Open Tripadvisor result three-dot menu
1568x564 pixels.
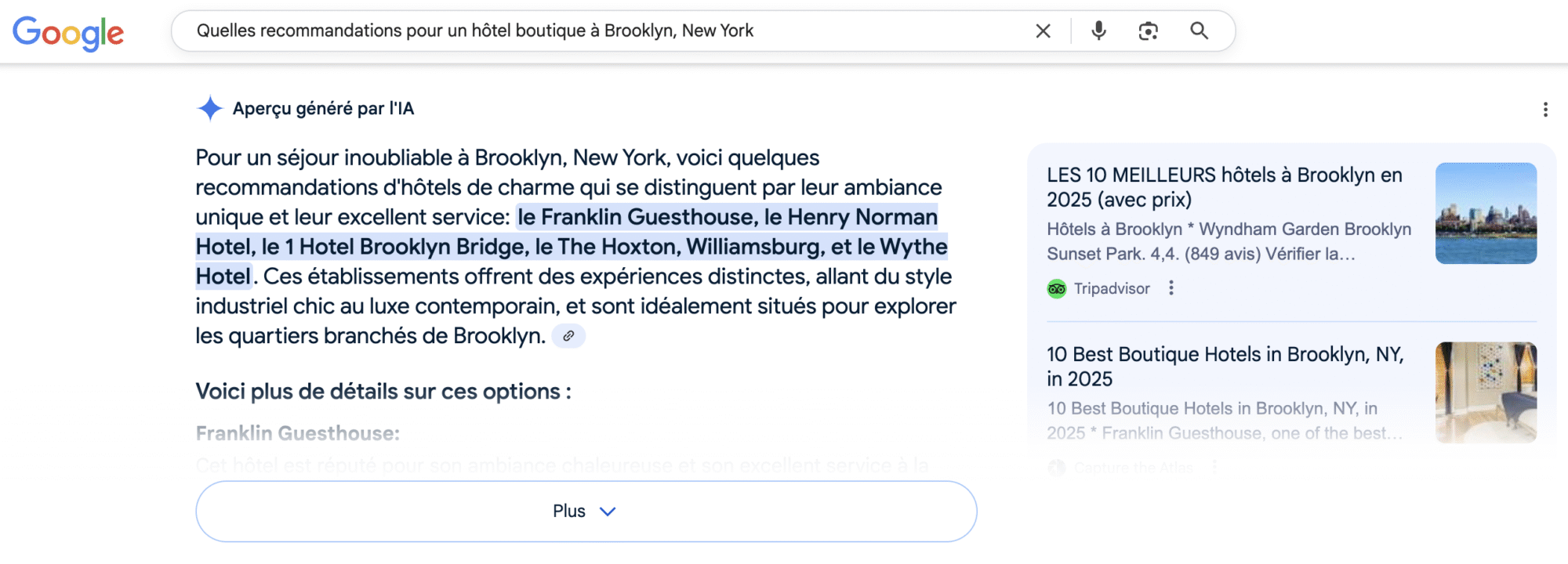coord(1171,288)
